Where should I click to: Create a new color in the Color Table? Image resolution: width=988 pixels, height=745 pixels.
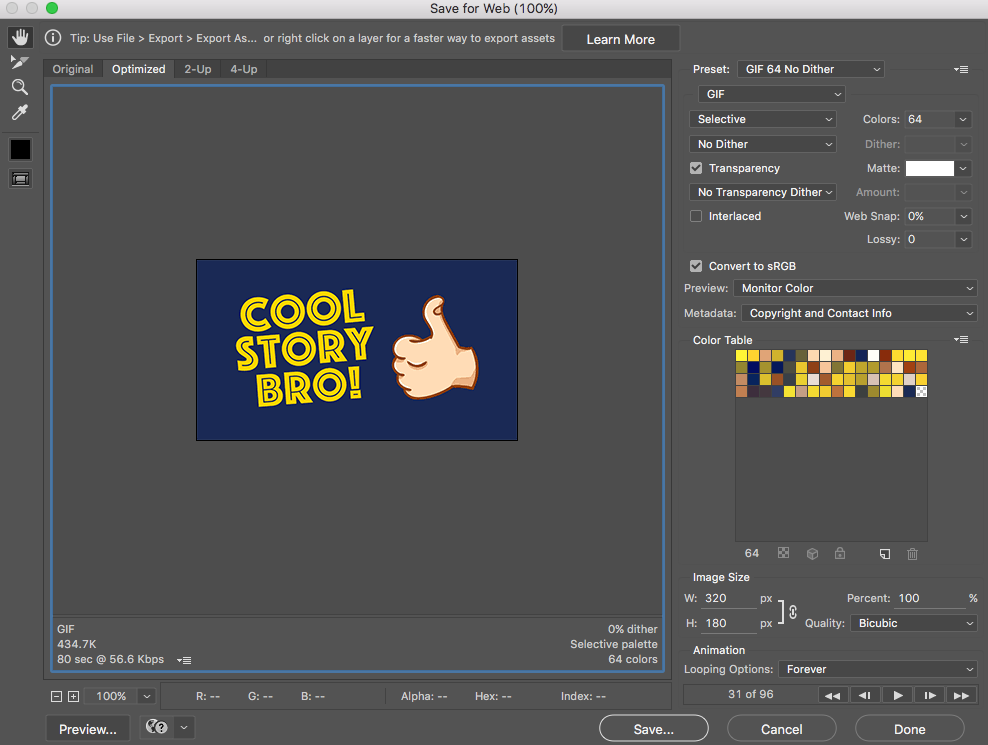coord(884,553)
